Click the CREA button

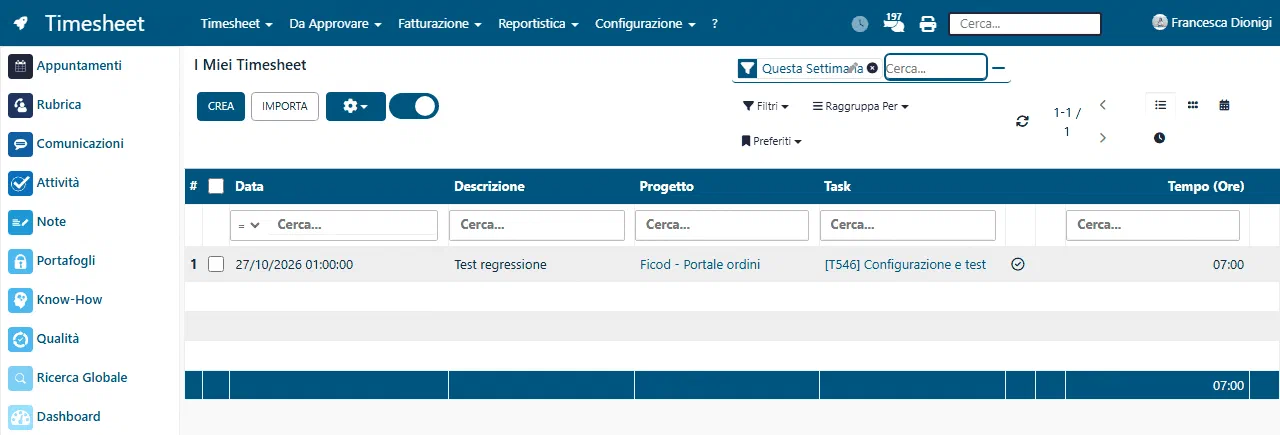point(221,106)
